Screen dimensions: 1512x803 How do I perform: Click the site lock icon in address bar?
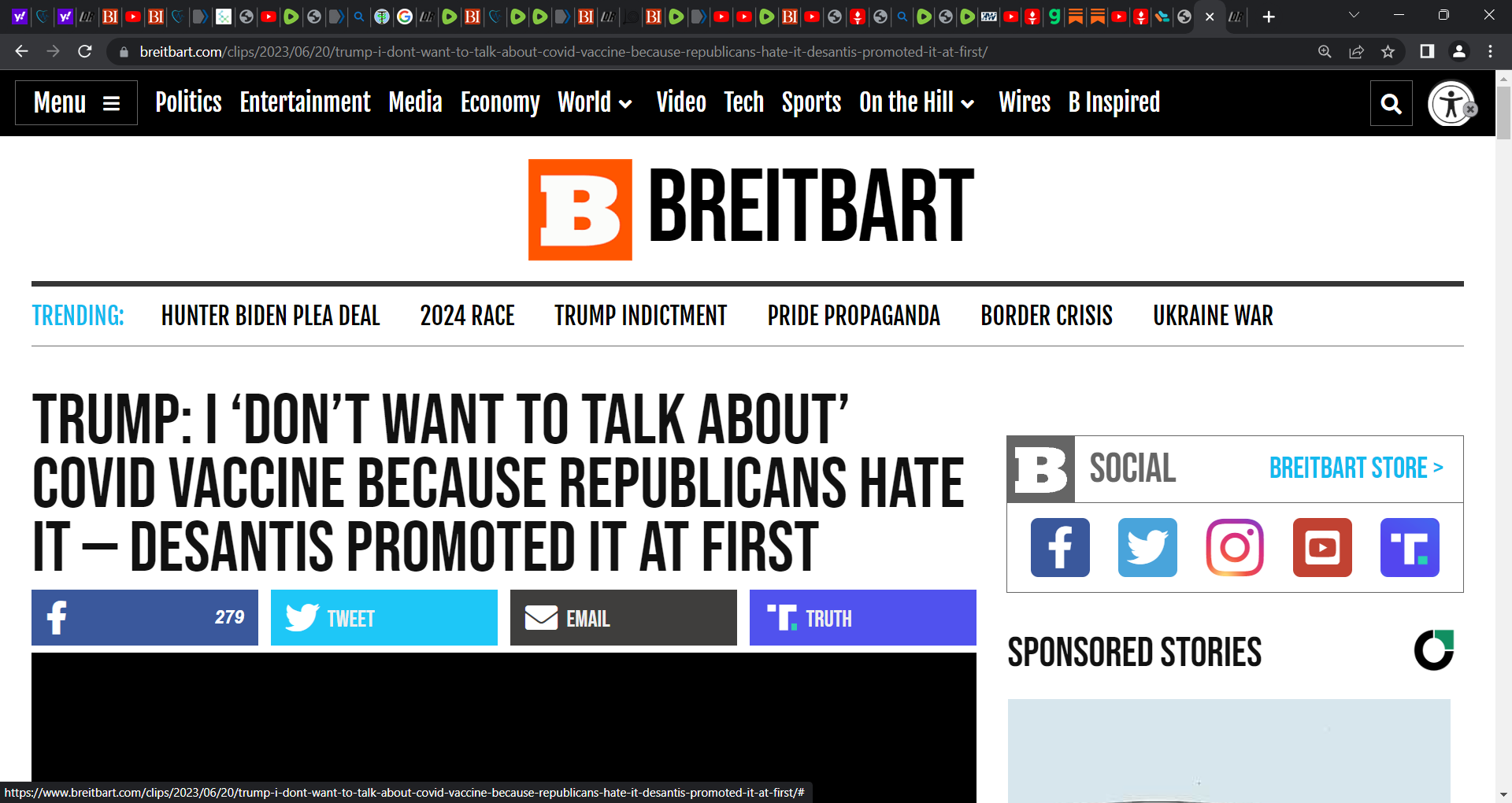click(x=124, y=52)
